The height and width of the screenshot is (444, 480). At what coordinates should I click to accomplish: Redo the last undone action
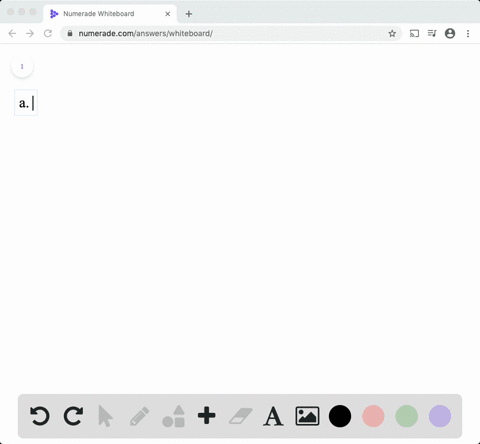point(73,416)
